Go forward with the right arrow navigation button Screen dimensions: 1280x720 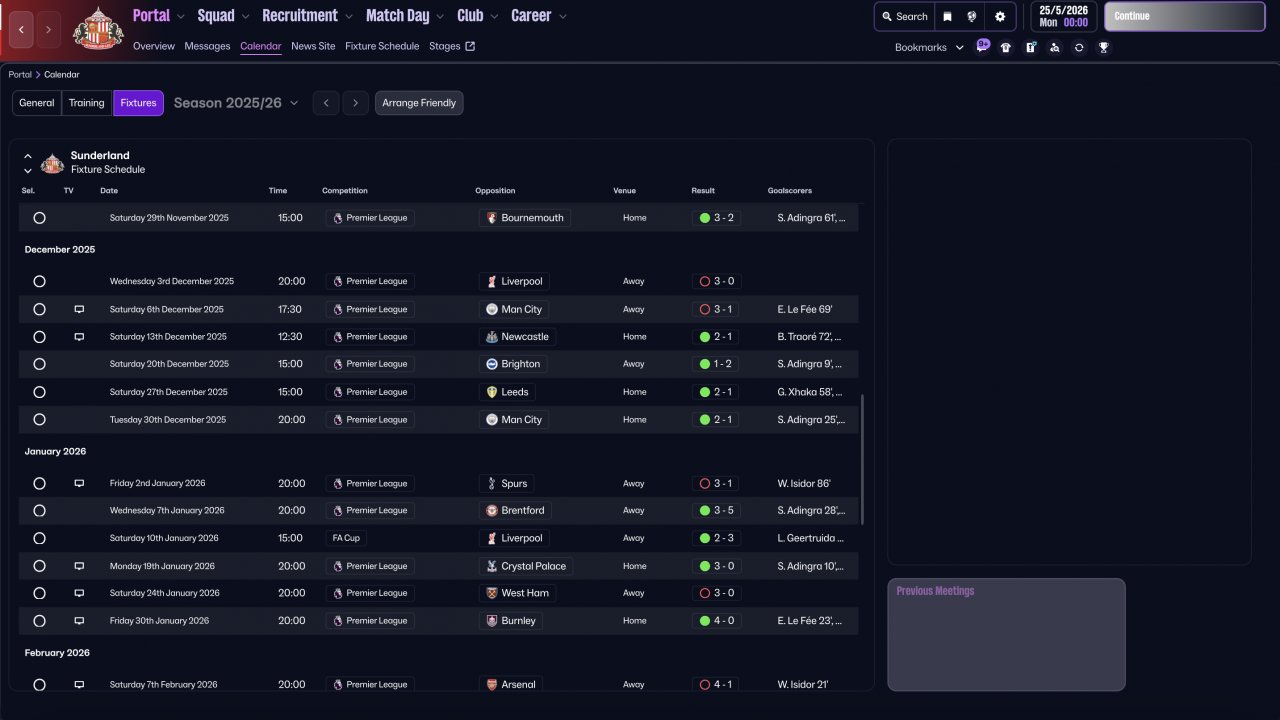(x=48, y=30)
